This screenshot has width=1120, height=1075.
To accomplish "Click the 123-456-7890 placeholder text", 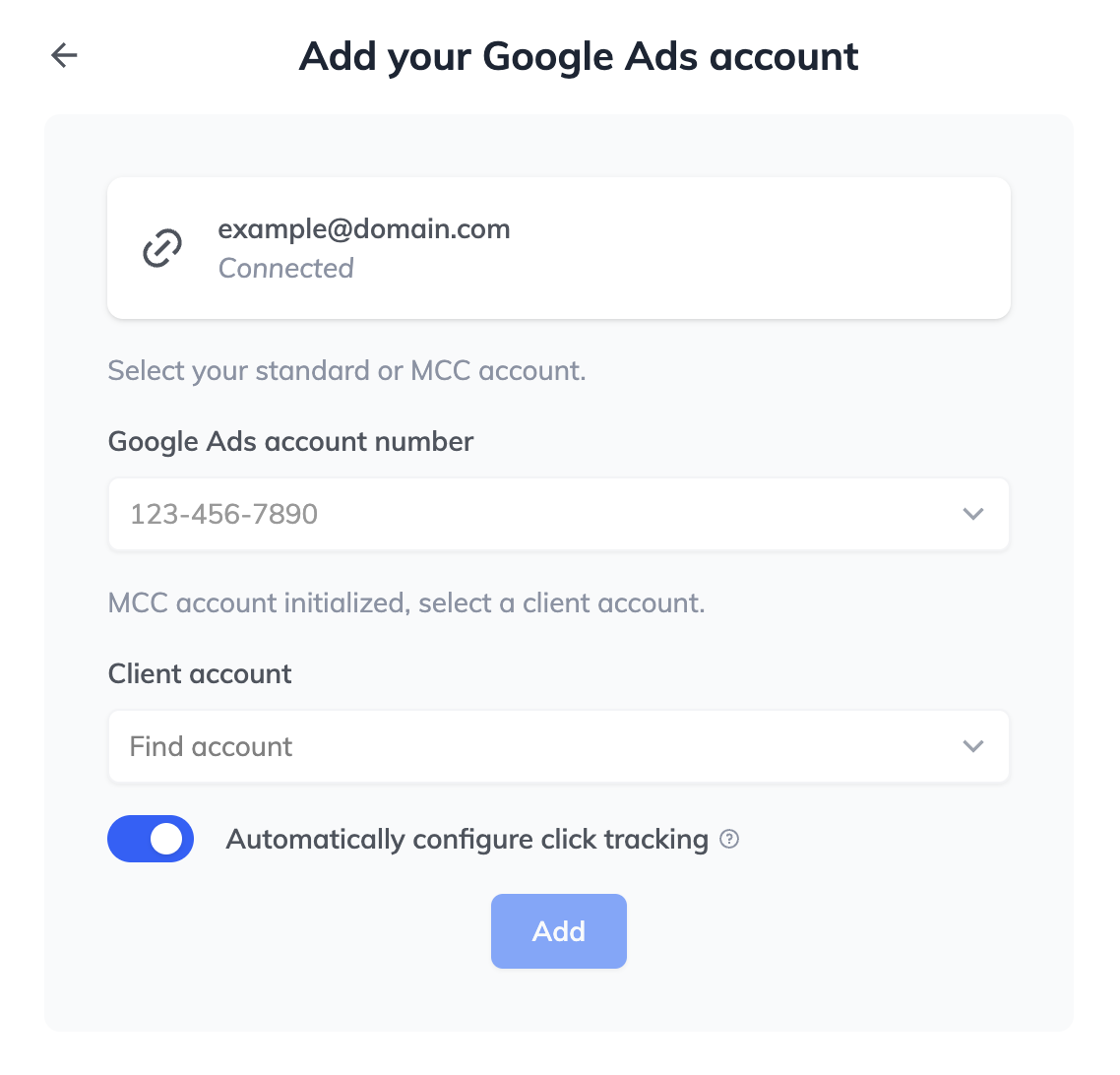I will coord(223,514).
